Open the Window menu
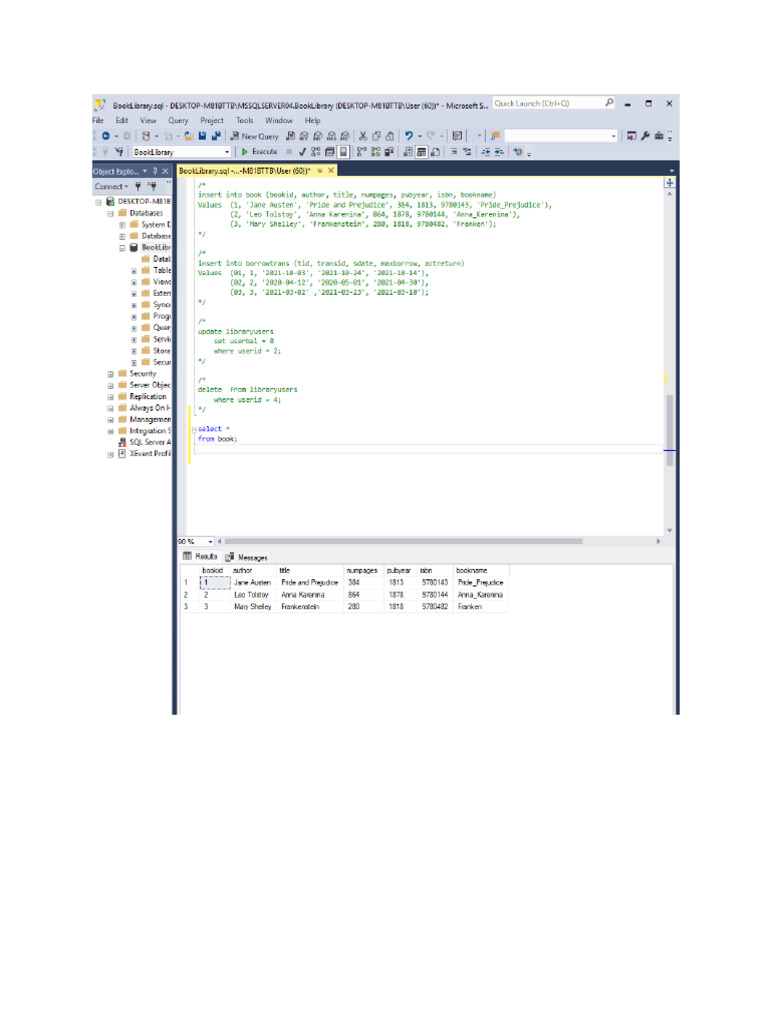Viewport: 768px width, 1024px height. [279, 120]
